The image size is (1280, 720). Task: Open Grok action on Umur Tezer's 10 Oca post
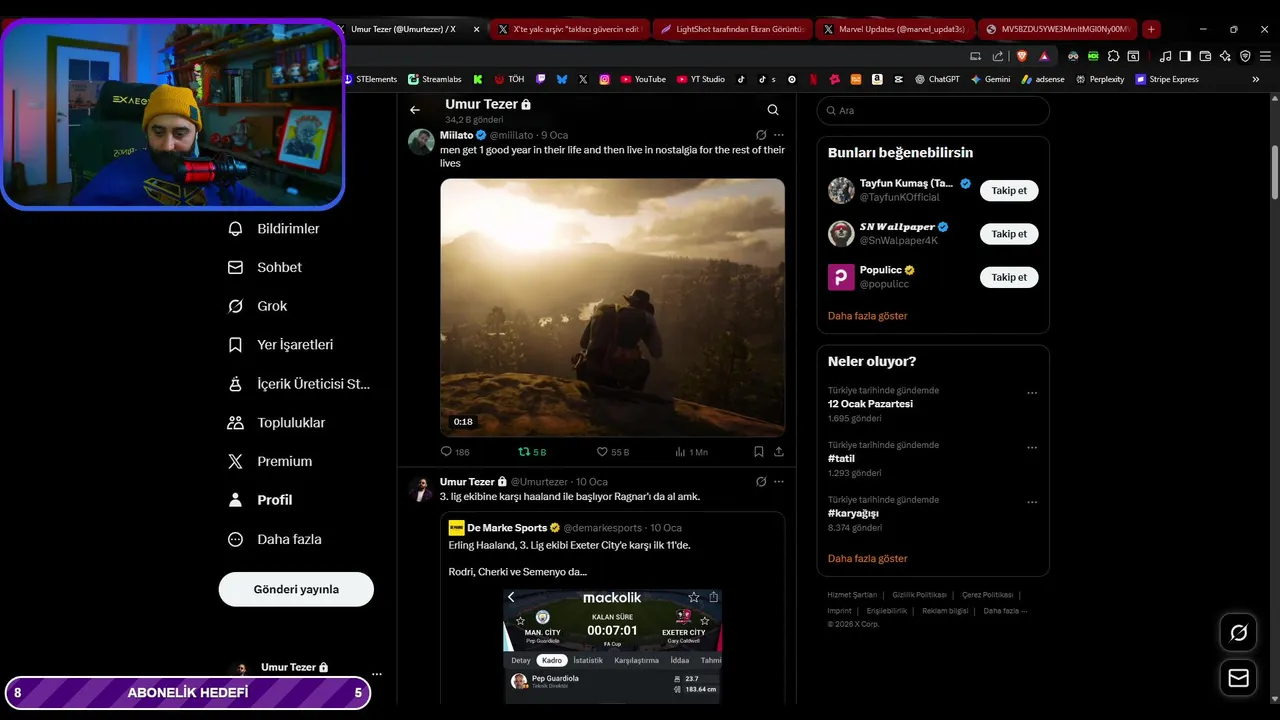(761, 482)
